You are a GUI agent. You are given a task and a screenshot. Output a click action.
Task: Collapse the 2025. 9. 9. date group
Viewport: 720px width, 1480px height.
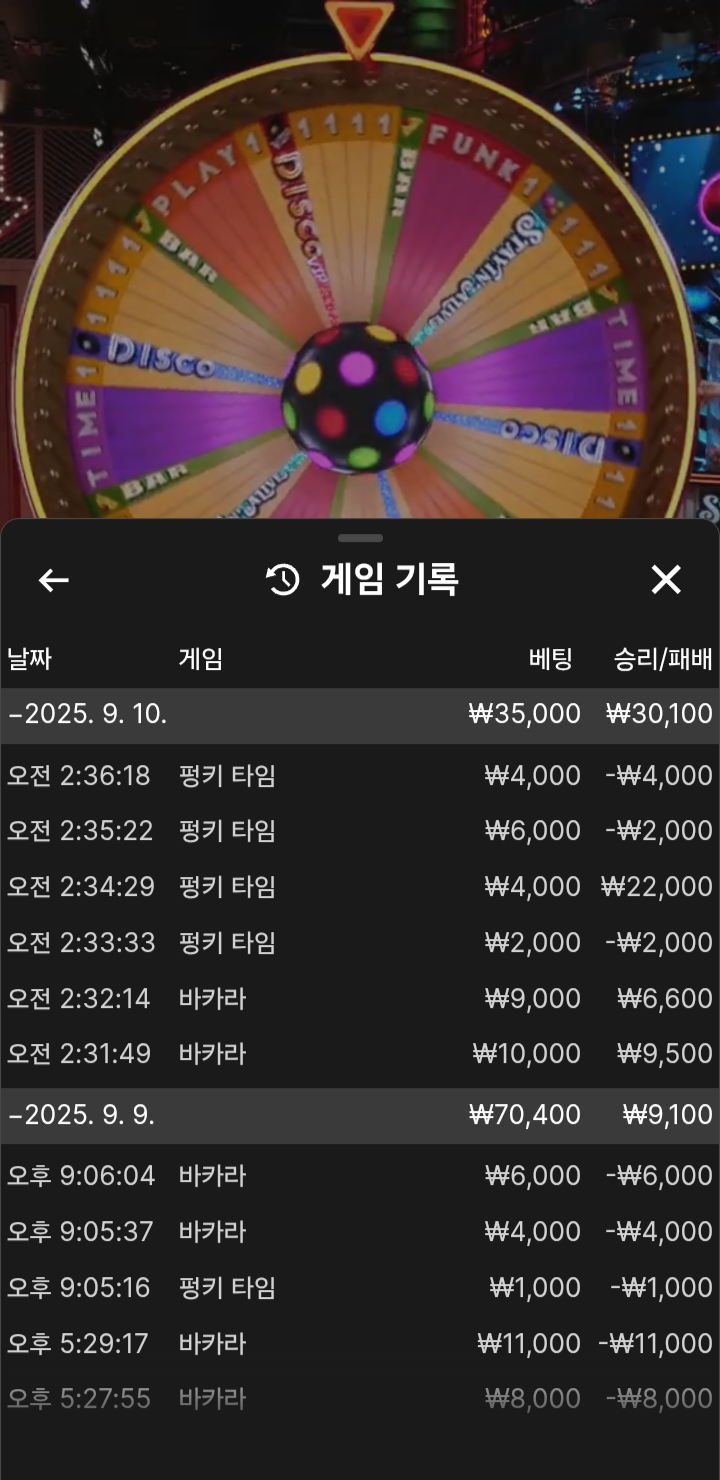(x=360, y=1115)
